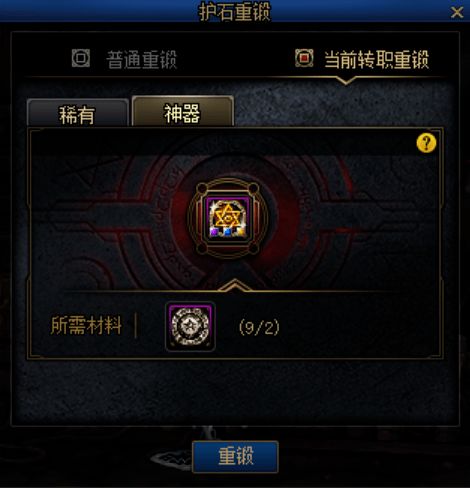The width and height of the screenshot is (470, 488).
Task: Open the yellow question mark help icon
Action: pos(426,143)
